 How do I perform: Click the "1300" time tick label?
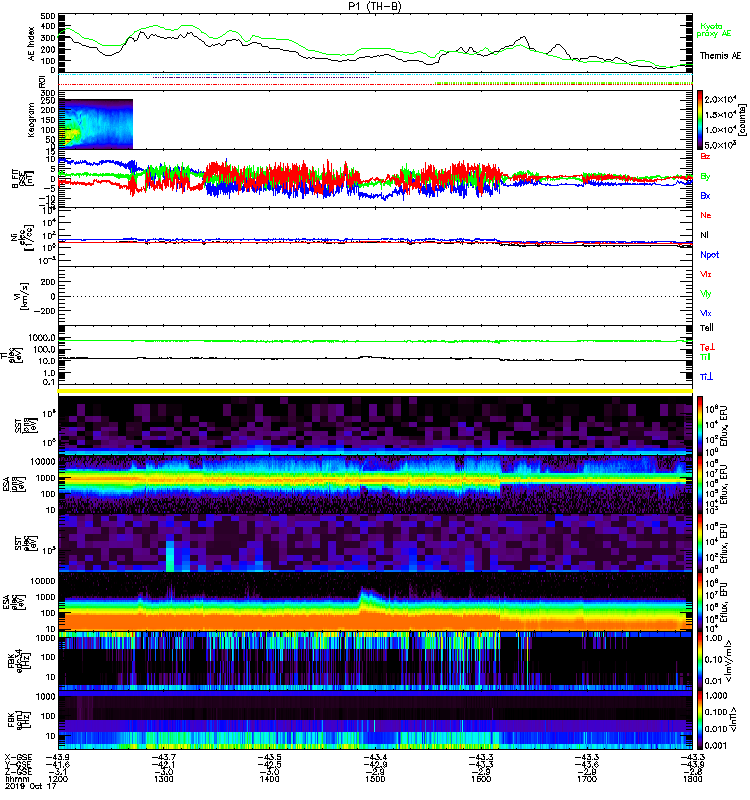tap(164, 779)
